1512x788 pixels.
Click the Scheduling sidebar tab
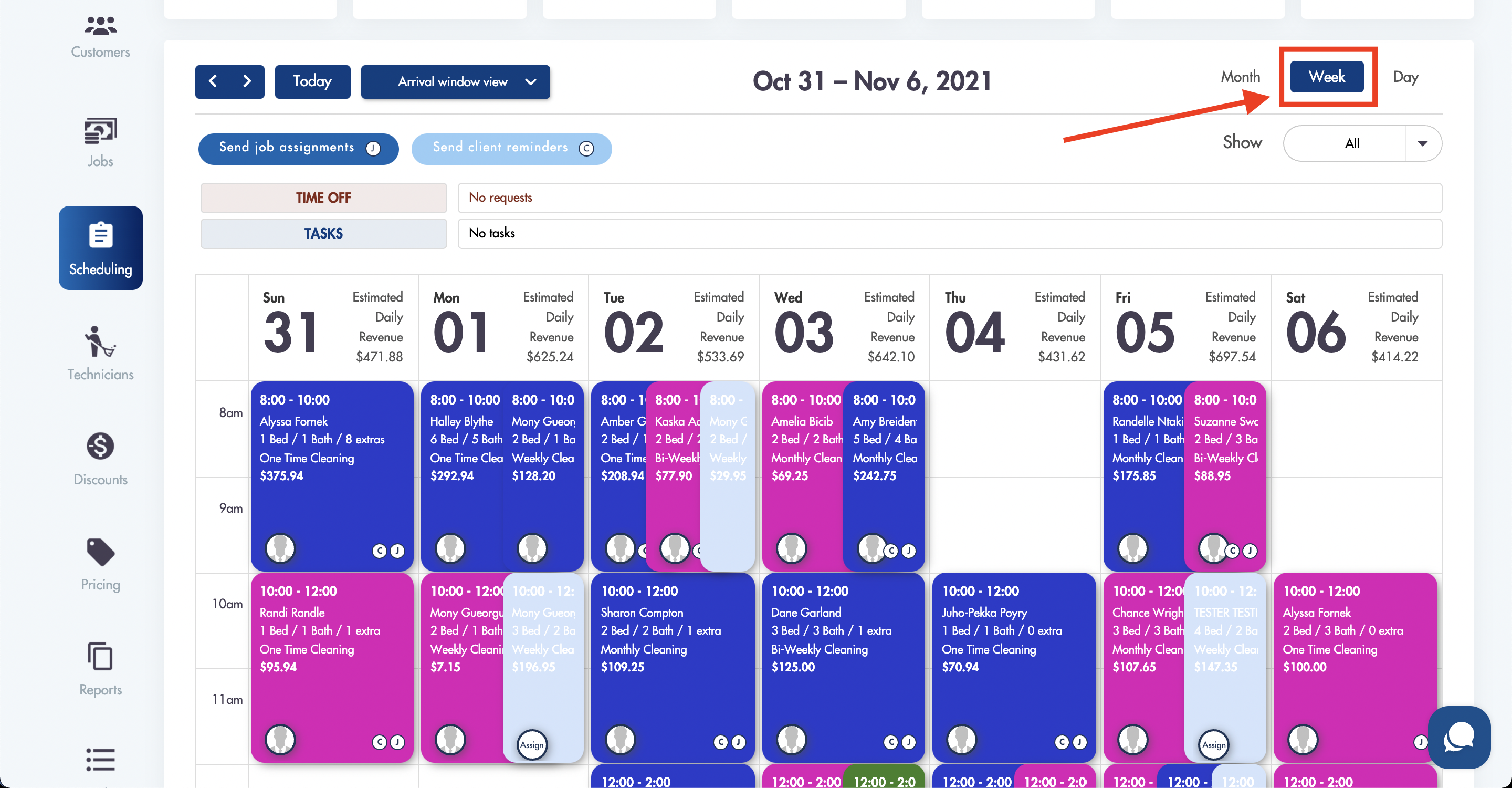pyautogui.click(x=100, y=248)
